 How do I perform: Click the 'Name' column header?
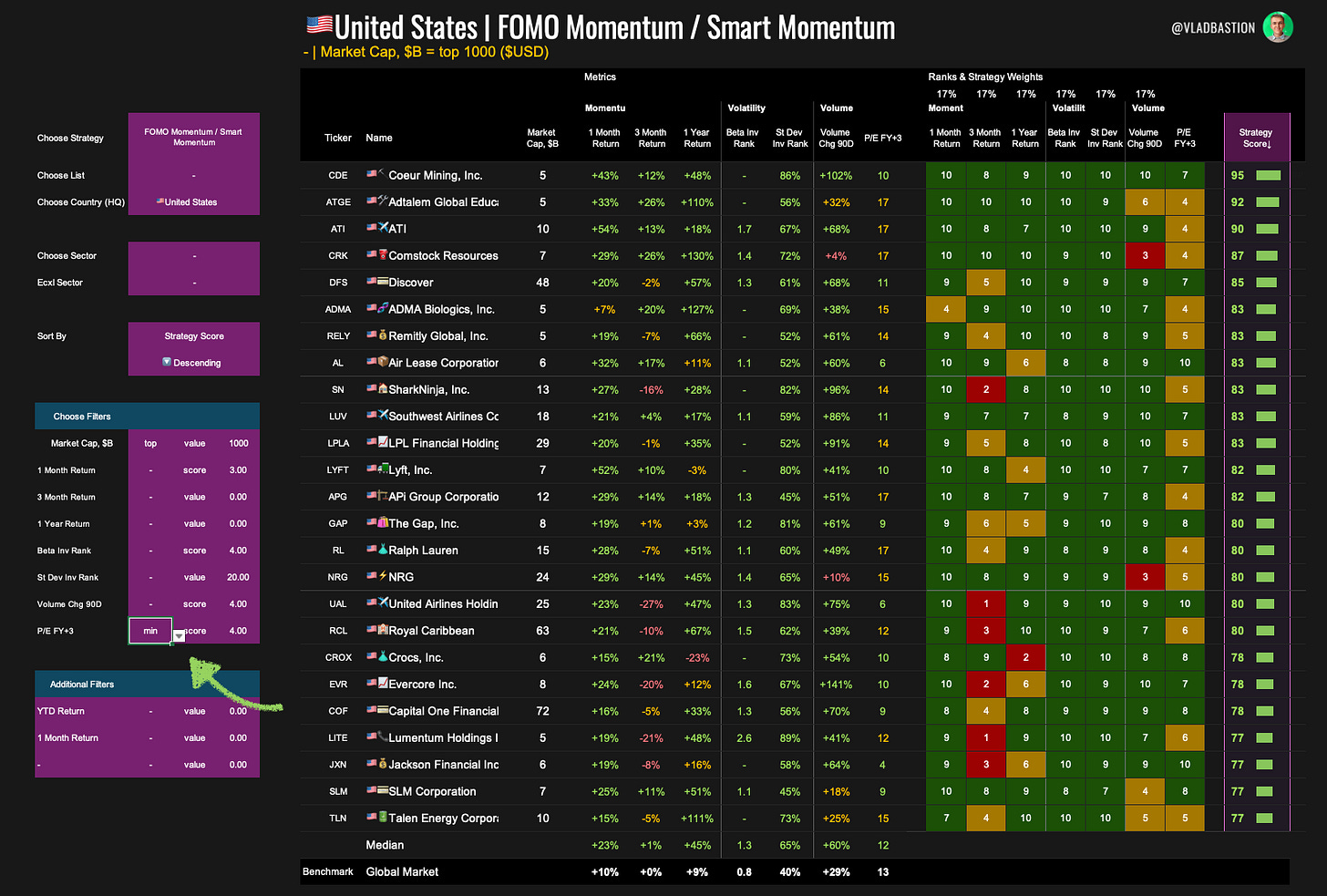point(379,138)
